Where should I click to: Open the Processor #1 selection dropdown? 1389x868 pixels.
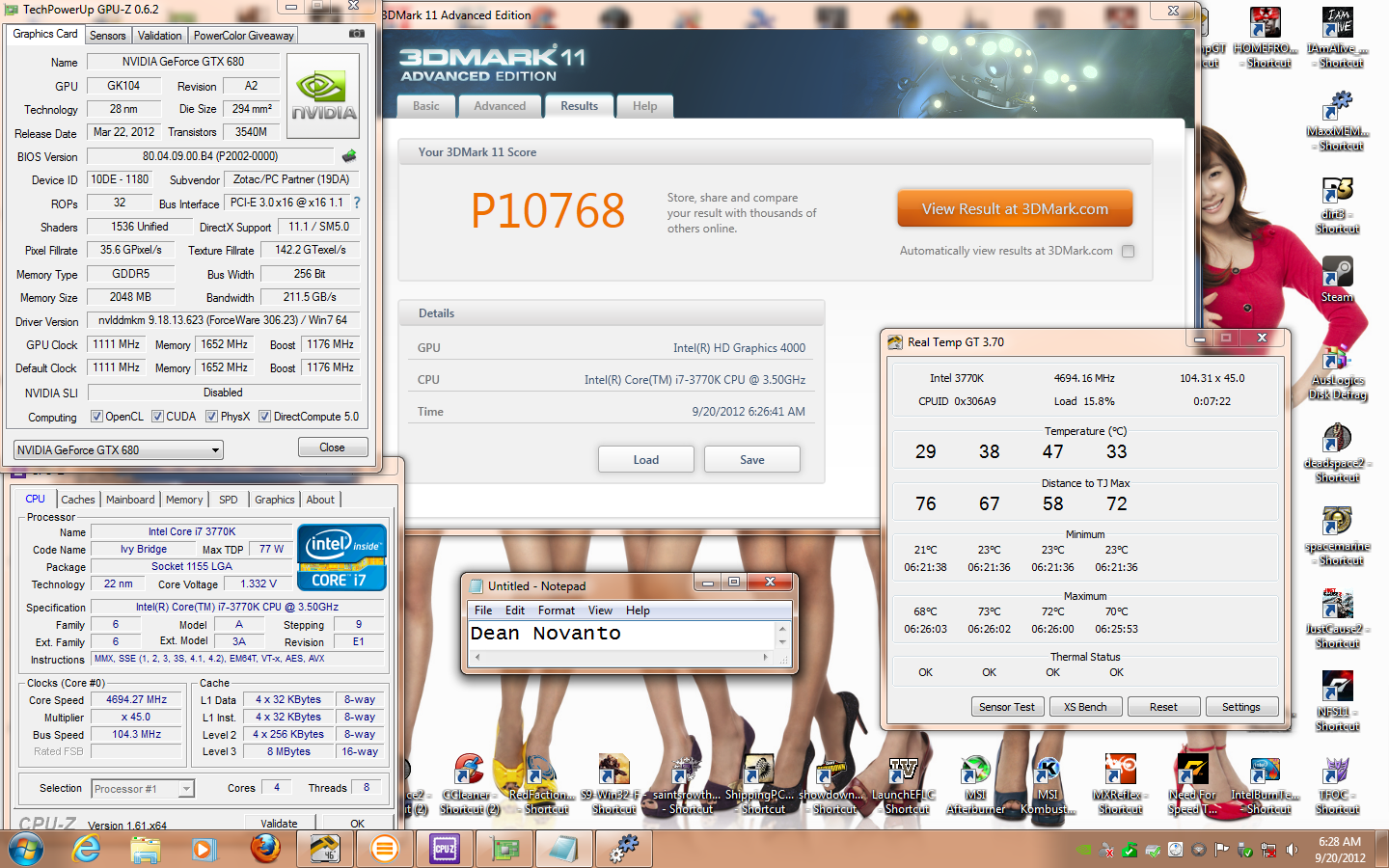tap(143, 789)
